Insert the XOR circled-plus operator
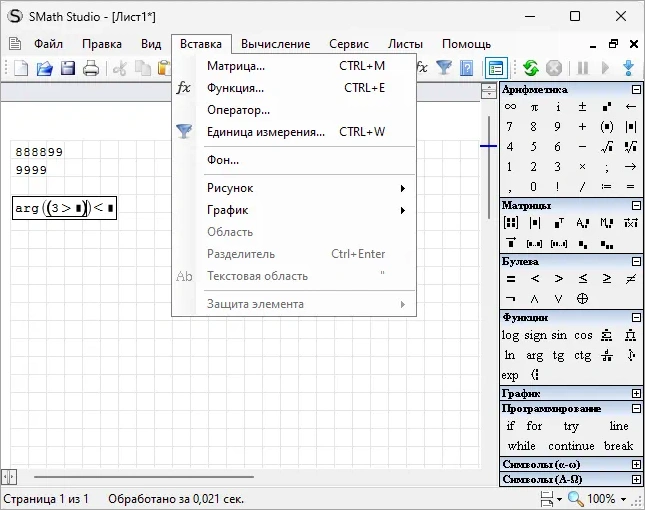Screen dimensions: 645x510 [582, 299]
